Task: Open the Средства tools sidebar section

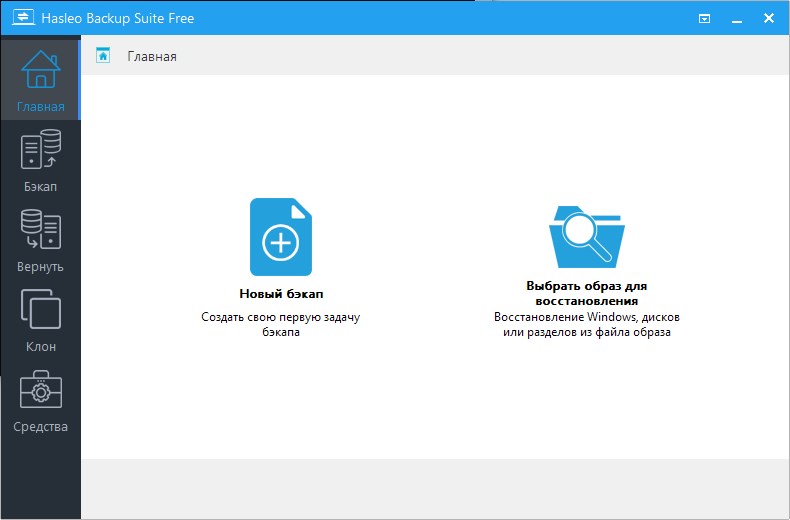Action: click(40, 401)
